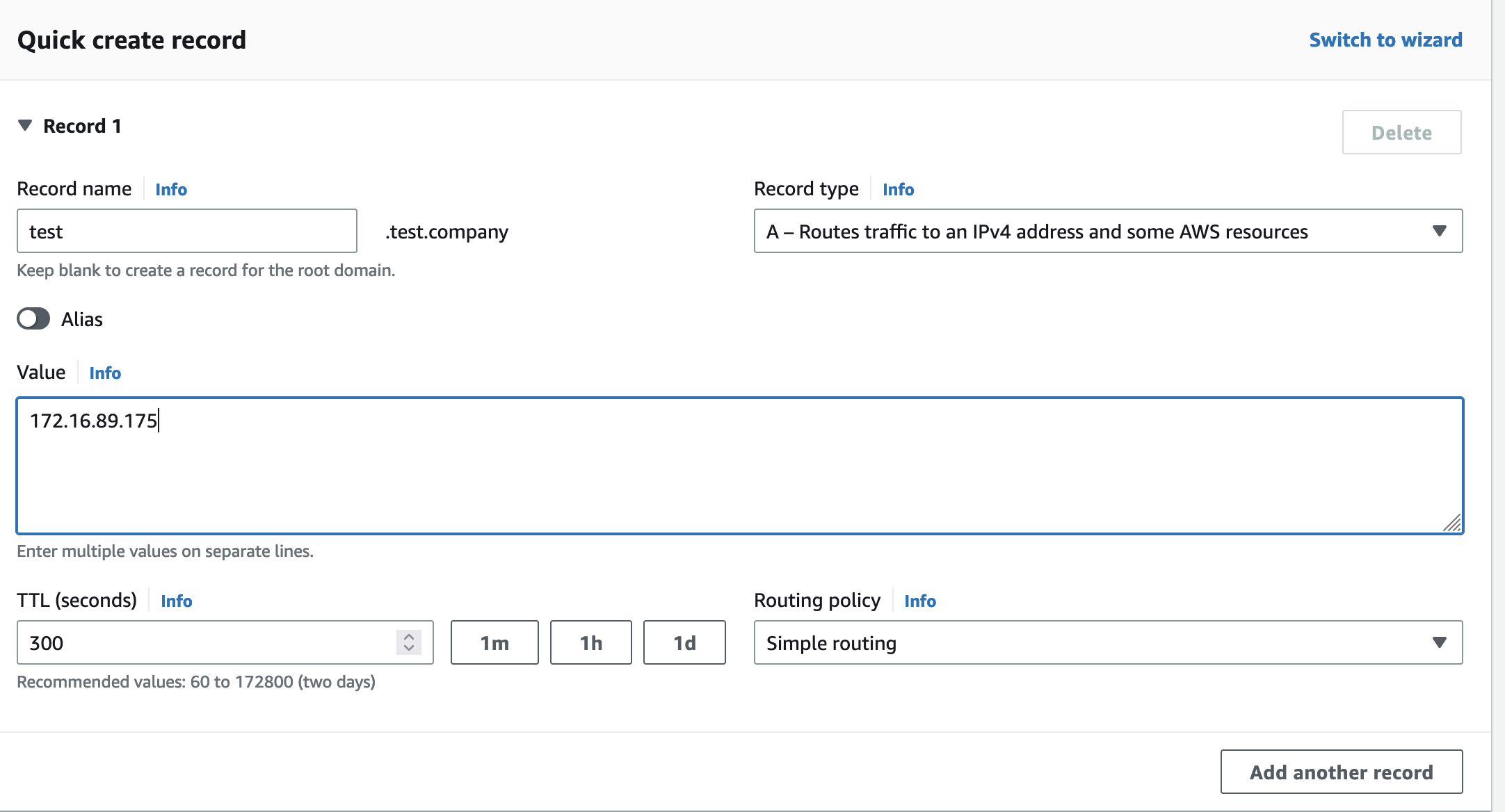Open Info next to TTL (seconds)
Screen dimensions: 1505x812
click(x=176, y=601)
